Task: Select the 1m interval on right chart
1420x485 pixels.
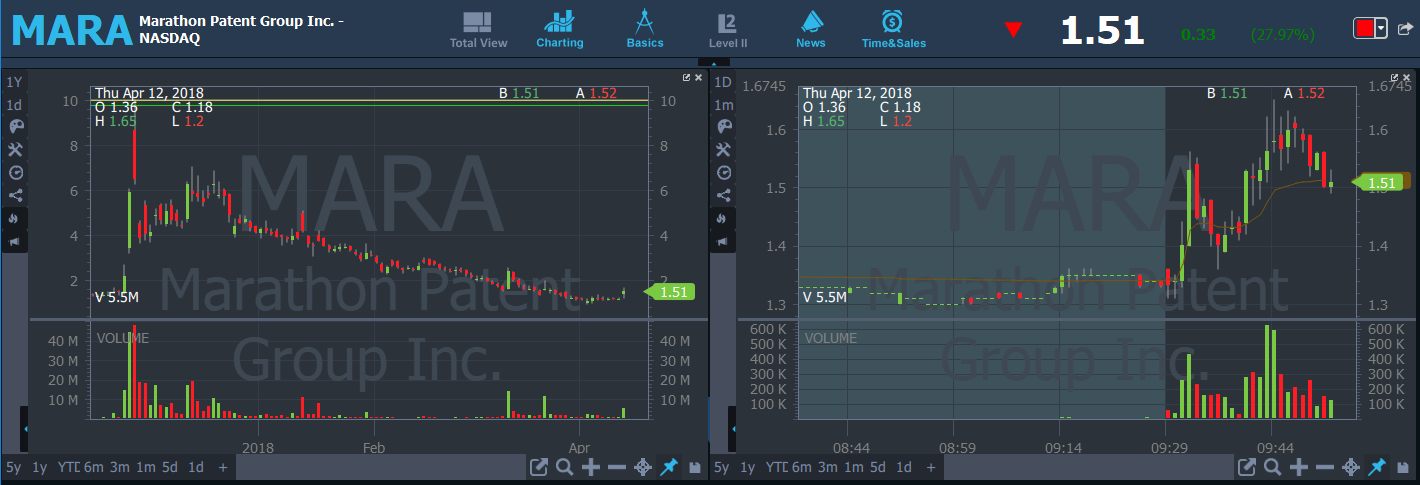Action: 724,105
